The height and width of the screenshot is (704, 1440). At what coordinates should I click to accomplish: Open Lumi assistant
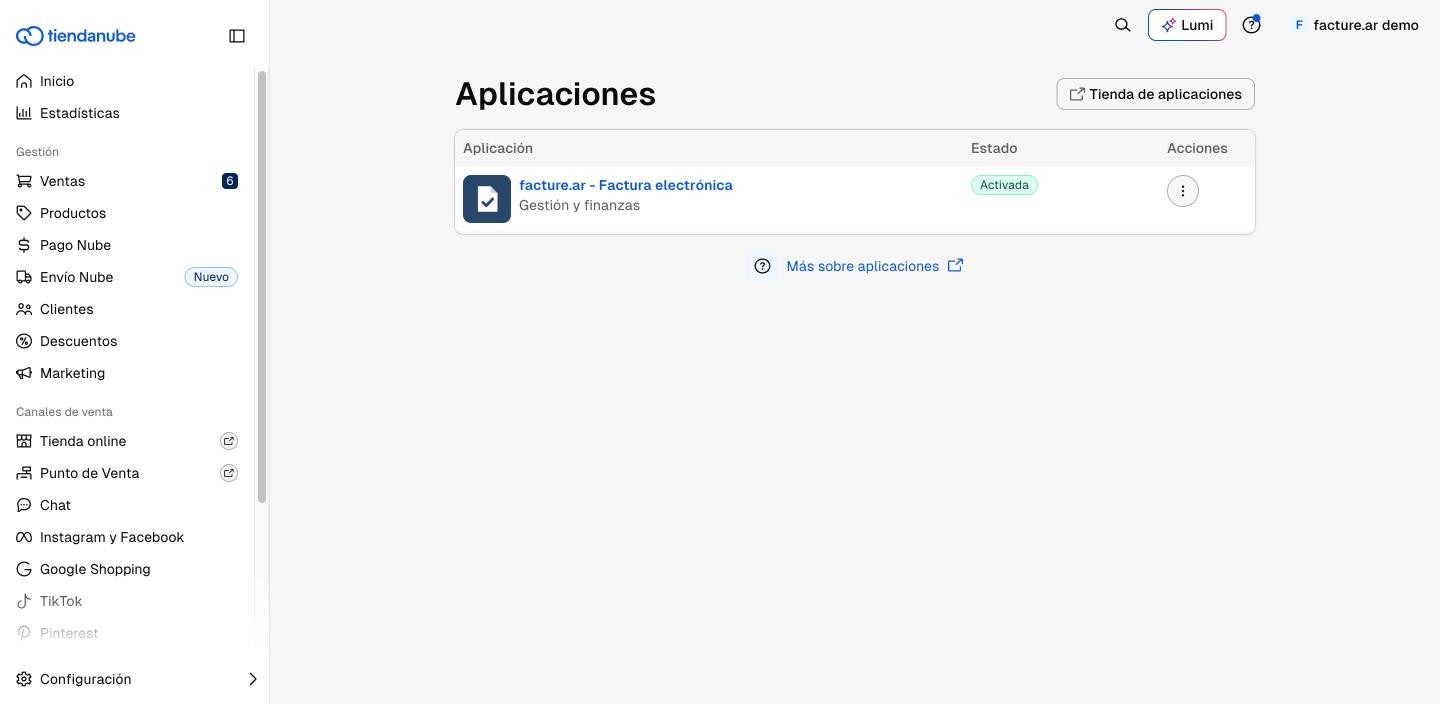point(1187,25)
